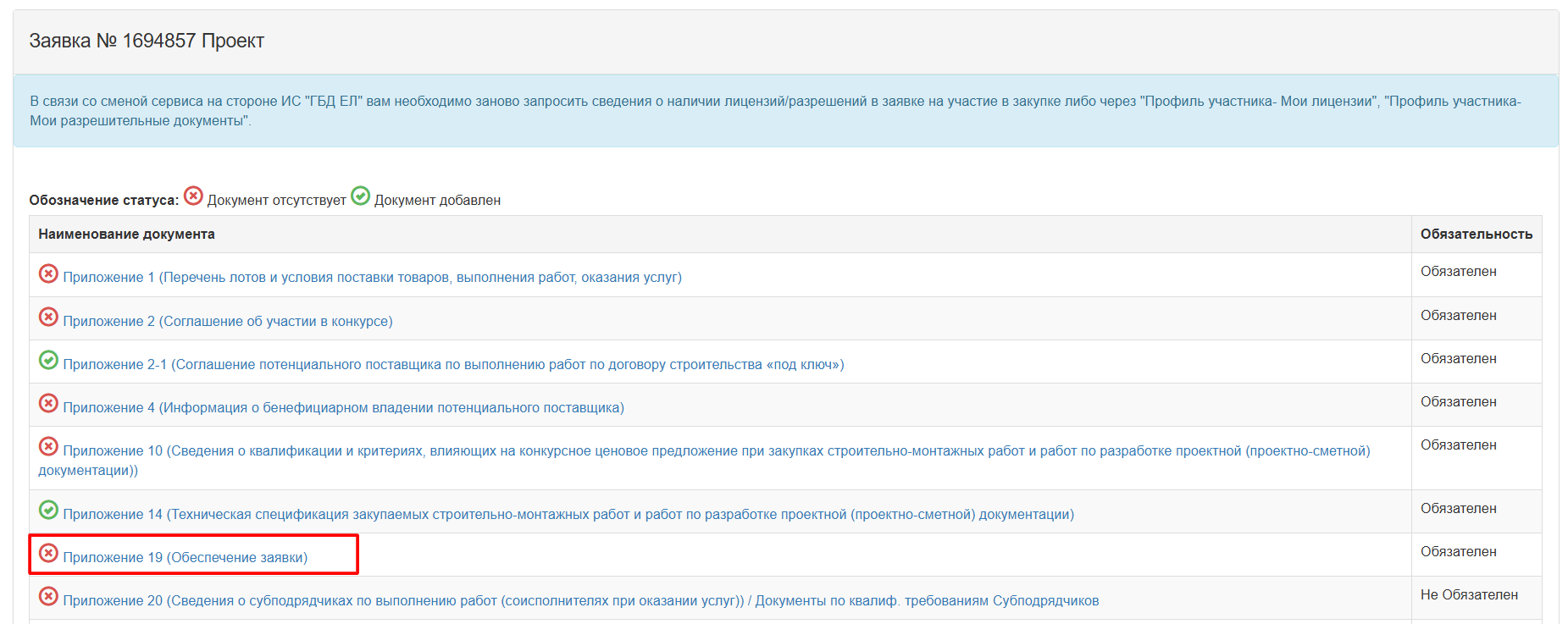Click green check icon beside Приложение 14

(x=48, y=511)
